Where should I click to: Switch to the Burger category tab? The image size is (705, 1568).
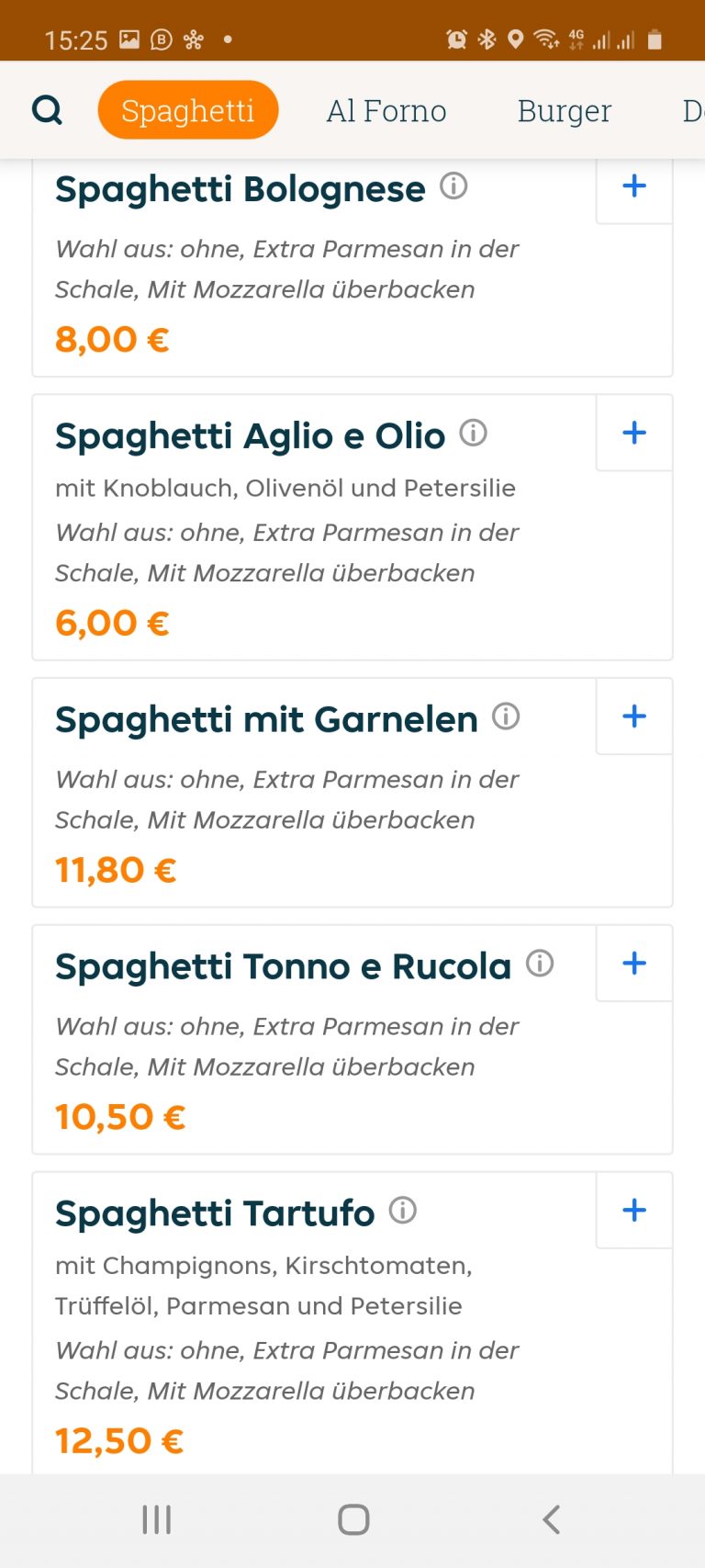tap(565, 110)
